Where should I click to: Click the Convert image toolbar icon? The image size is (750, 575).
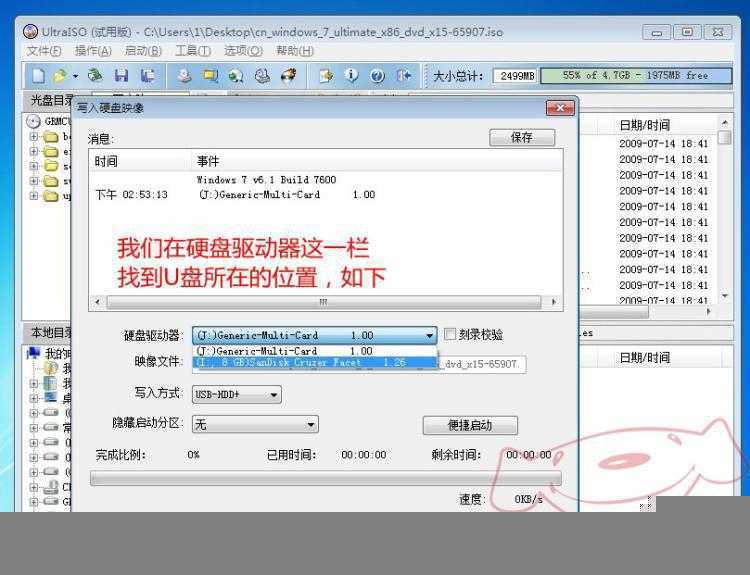(236, 76)
